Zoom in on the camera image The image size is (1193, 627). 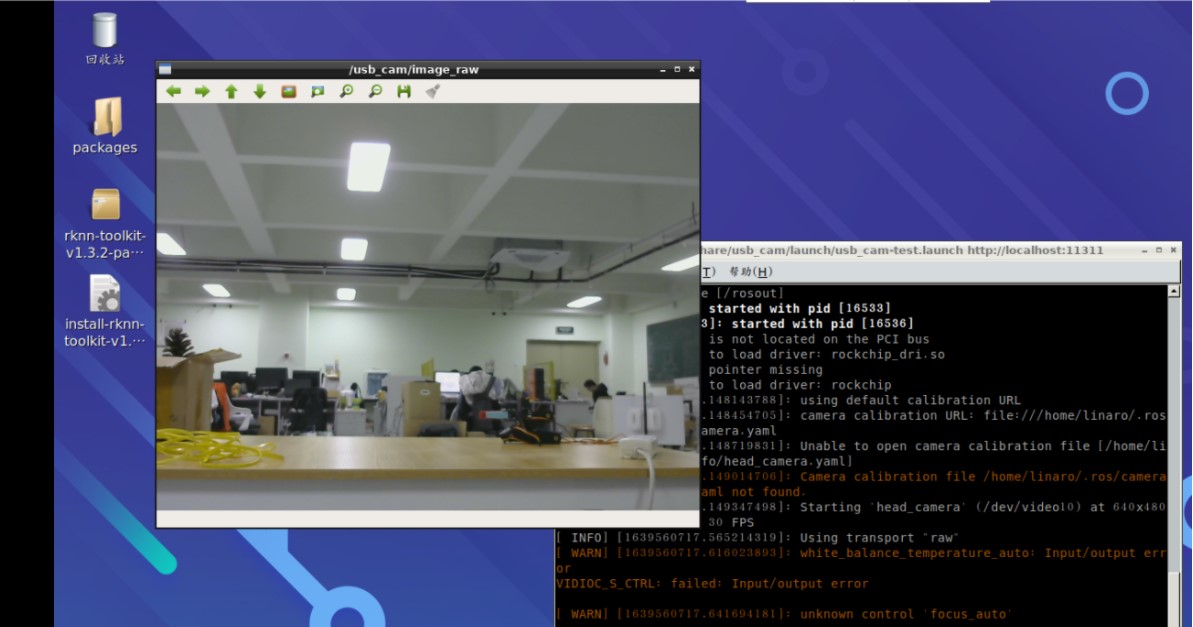tap(346, 91)
